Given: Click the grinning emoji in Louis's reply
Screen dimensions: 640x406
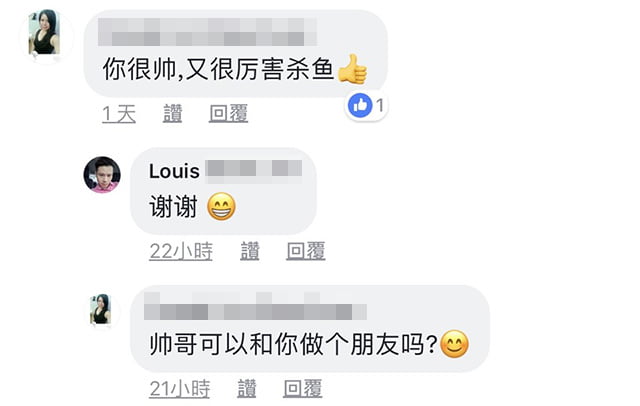Looking at the screenshot, I should point(221,206).
